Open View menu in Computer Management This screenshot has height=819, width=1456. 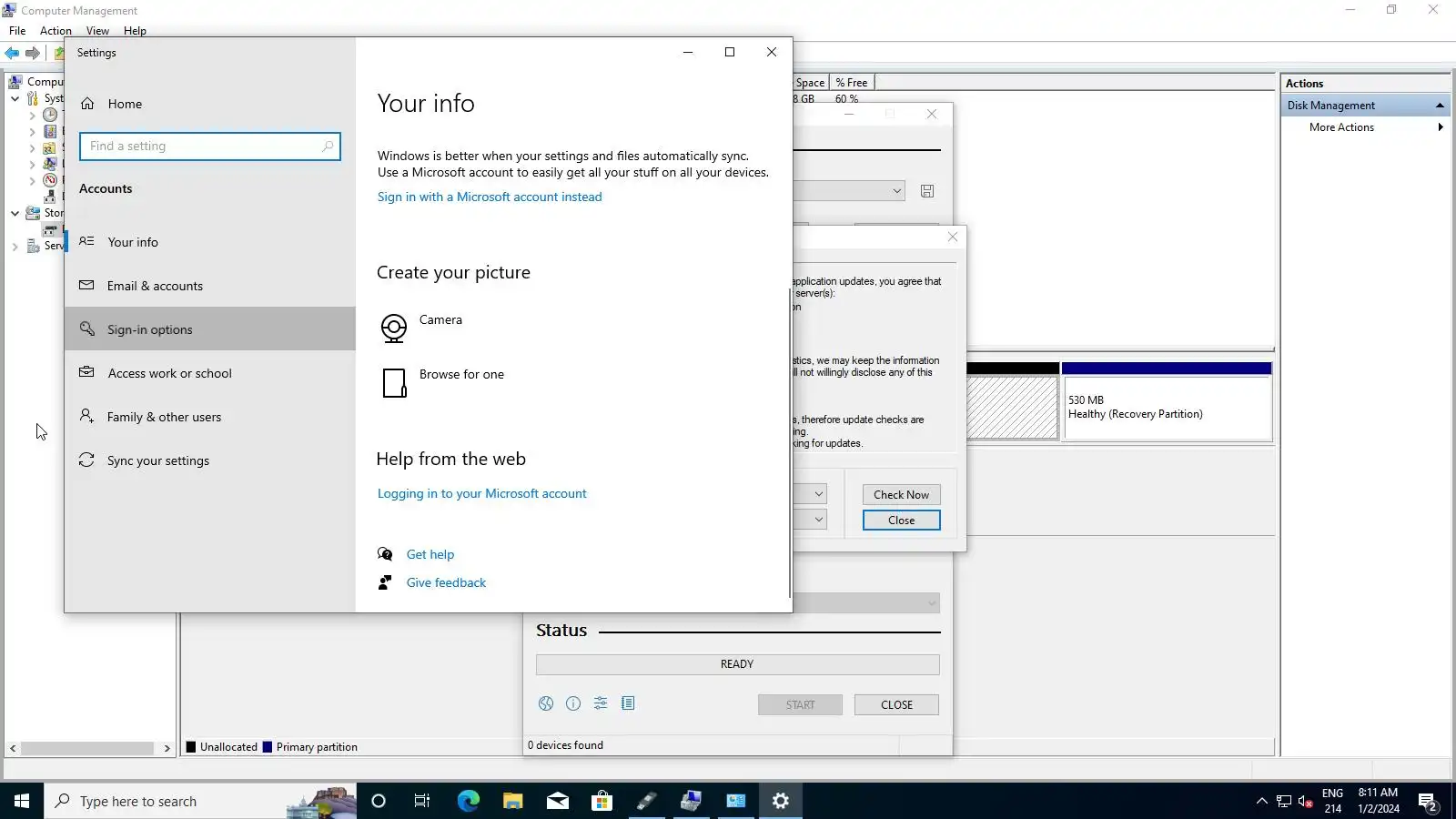(97, 30)
